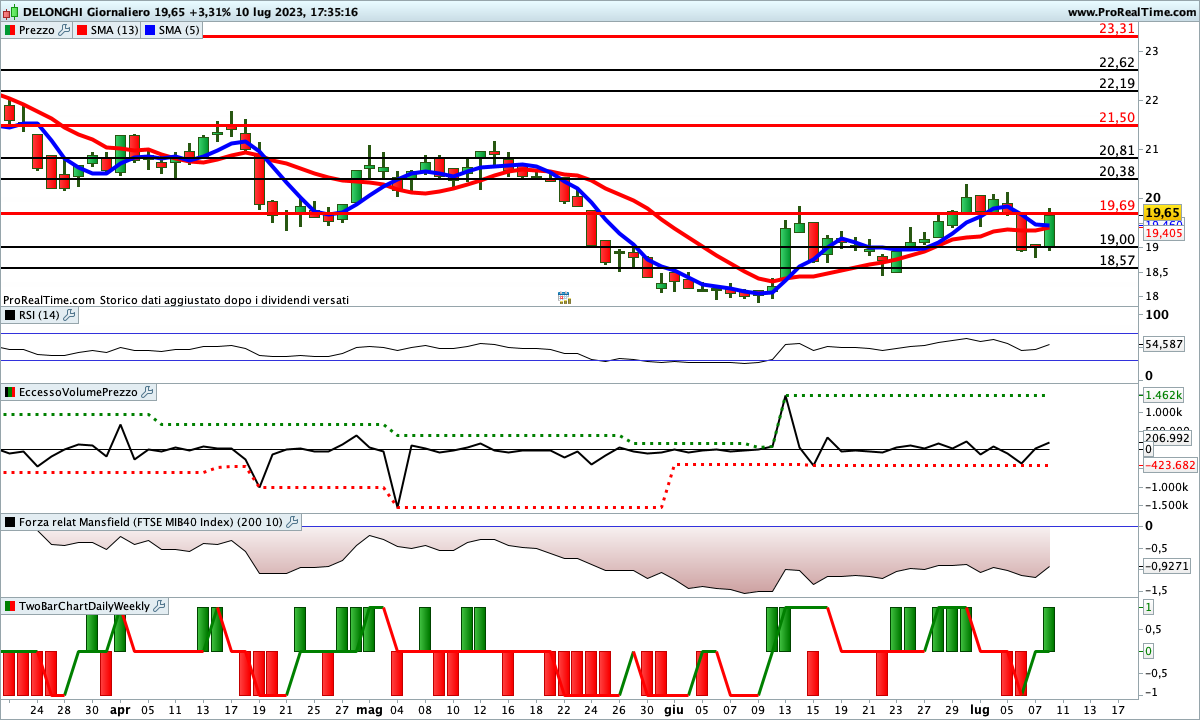This screenshot has height=720, width=1200.
Task: Click the yellow 19,65 current price tag
Action: click(x=1163, y=213)
